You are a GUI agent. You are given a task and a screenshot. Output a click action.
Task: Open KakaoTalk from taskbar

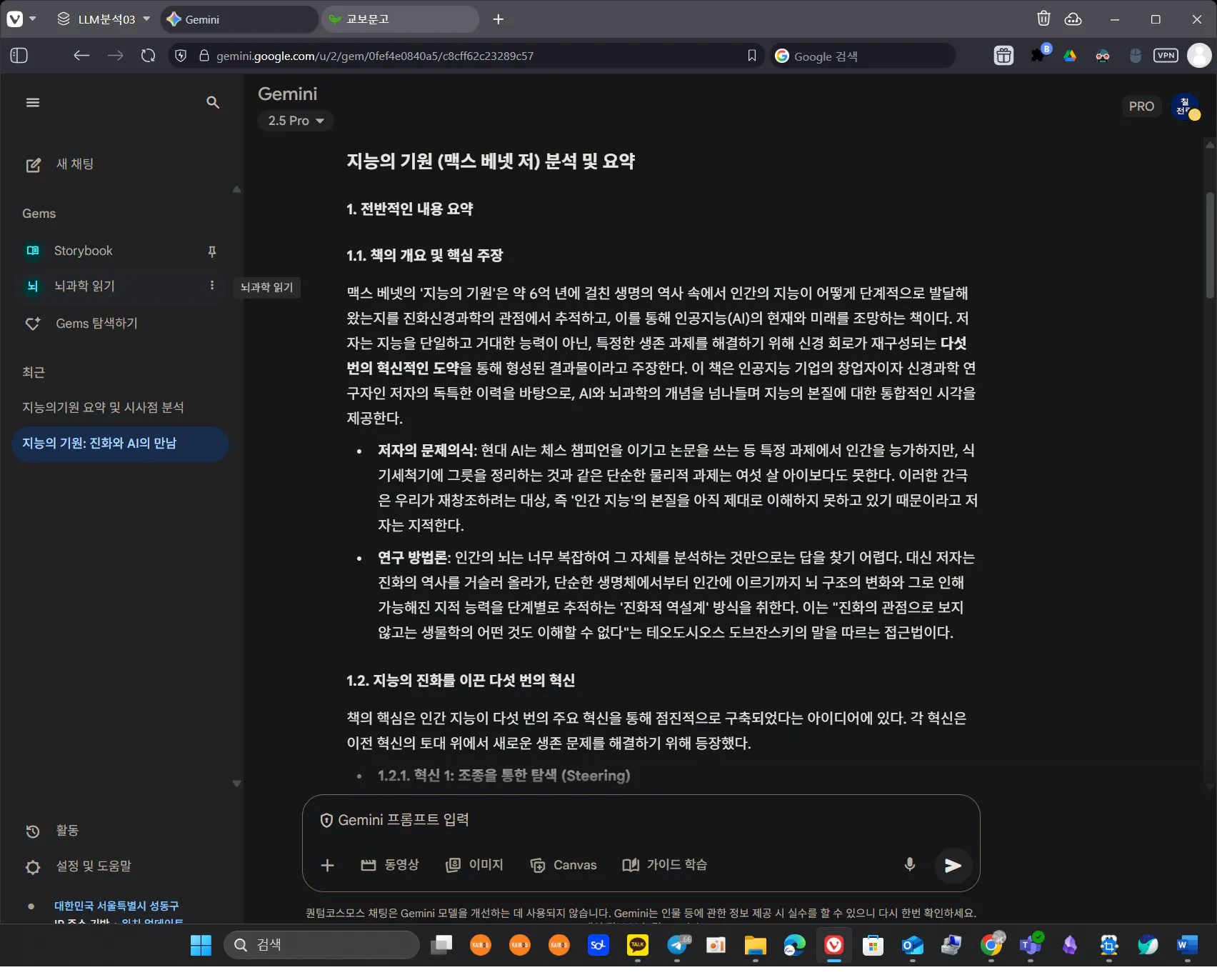tap(638, 946)
